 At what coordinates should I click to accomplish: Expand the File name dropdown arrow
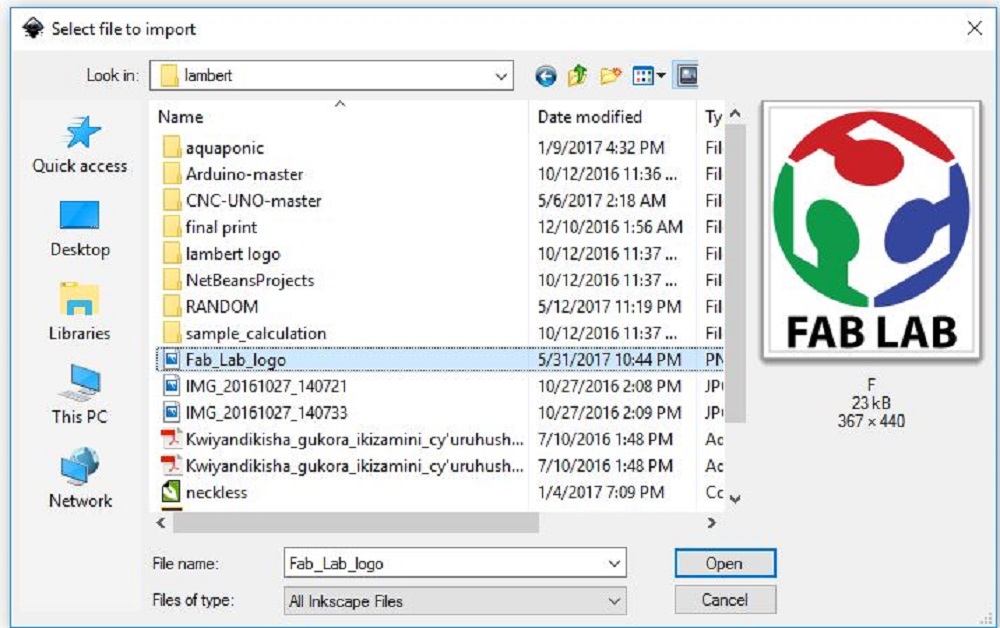tap(614, 564)
